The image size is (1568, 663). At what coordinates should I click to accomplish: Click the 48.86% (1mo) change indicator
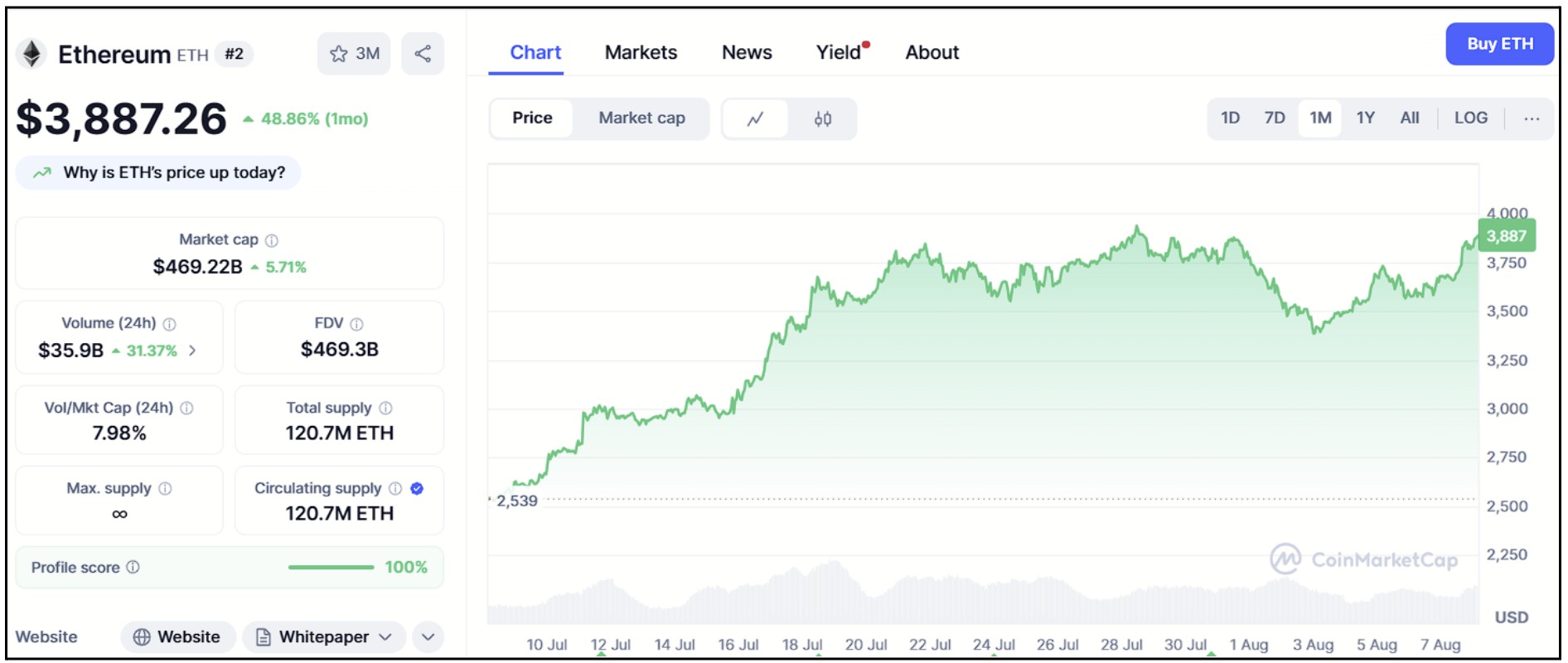point(306,119)
